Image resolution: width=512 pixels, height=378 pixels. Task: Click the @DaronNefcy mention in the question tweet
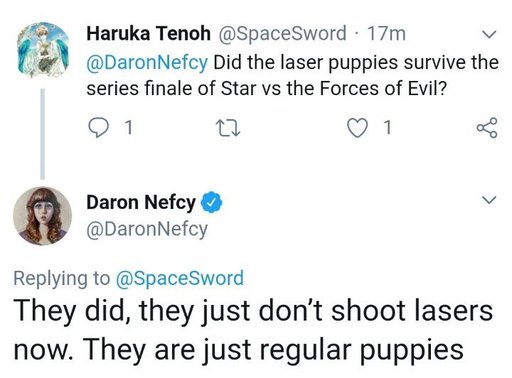147,62
